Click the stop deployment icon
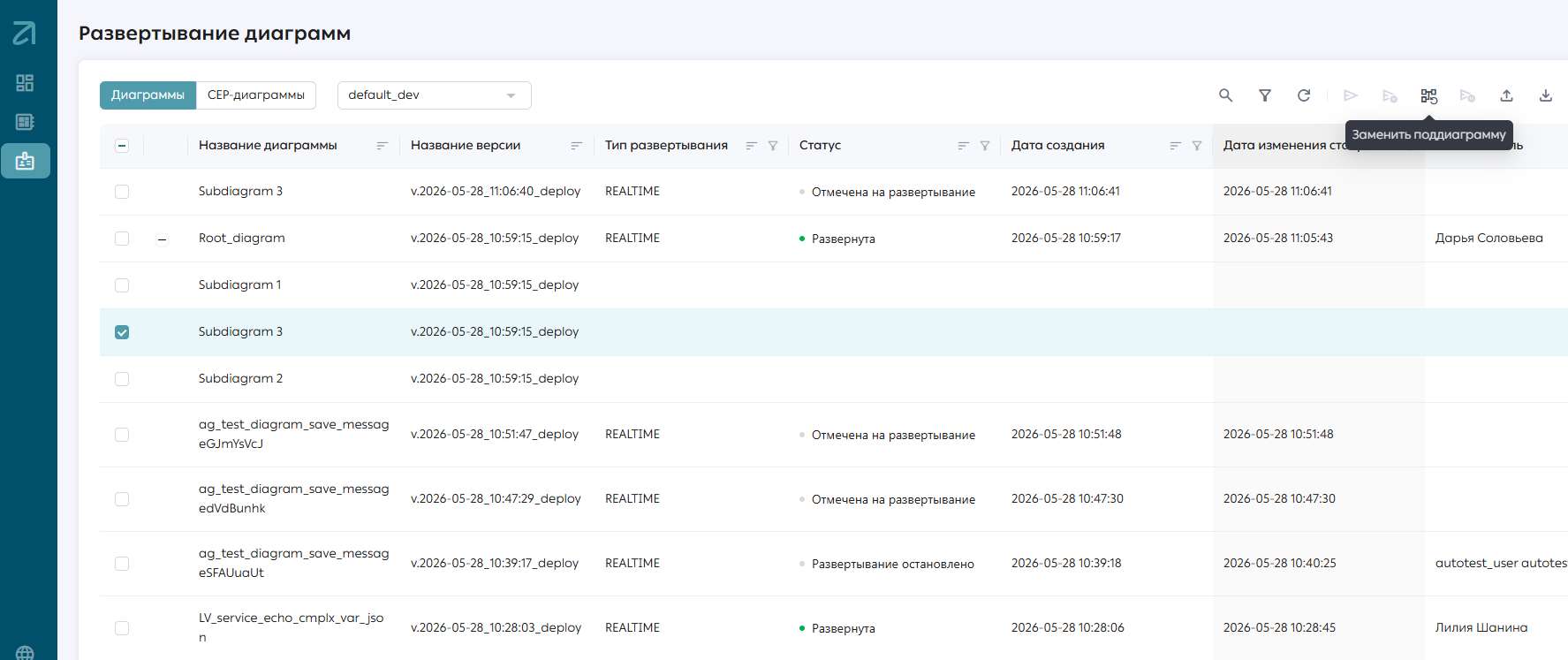This screenshot has height=660, width=1568. coord(1467,95)
